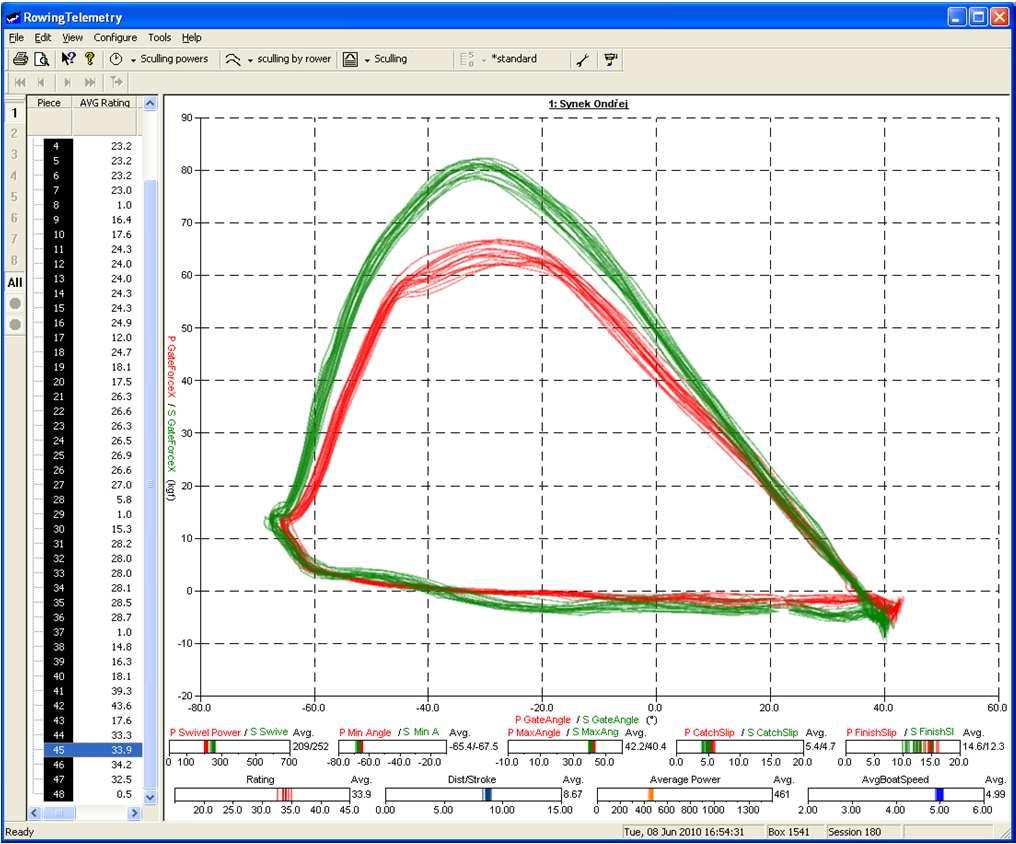The width and height of the screenshot is (1016, 844).
Task: Open the Configure menu
Action: coord(115,38)
